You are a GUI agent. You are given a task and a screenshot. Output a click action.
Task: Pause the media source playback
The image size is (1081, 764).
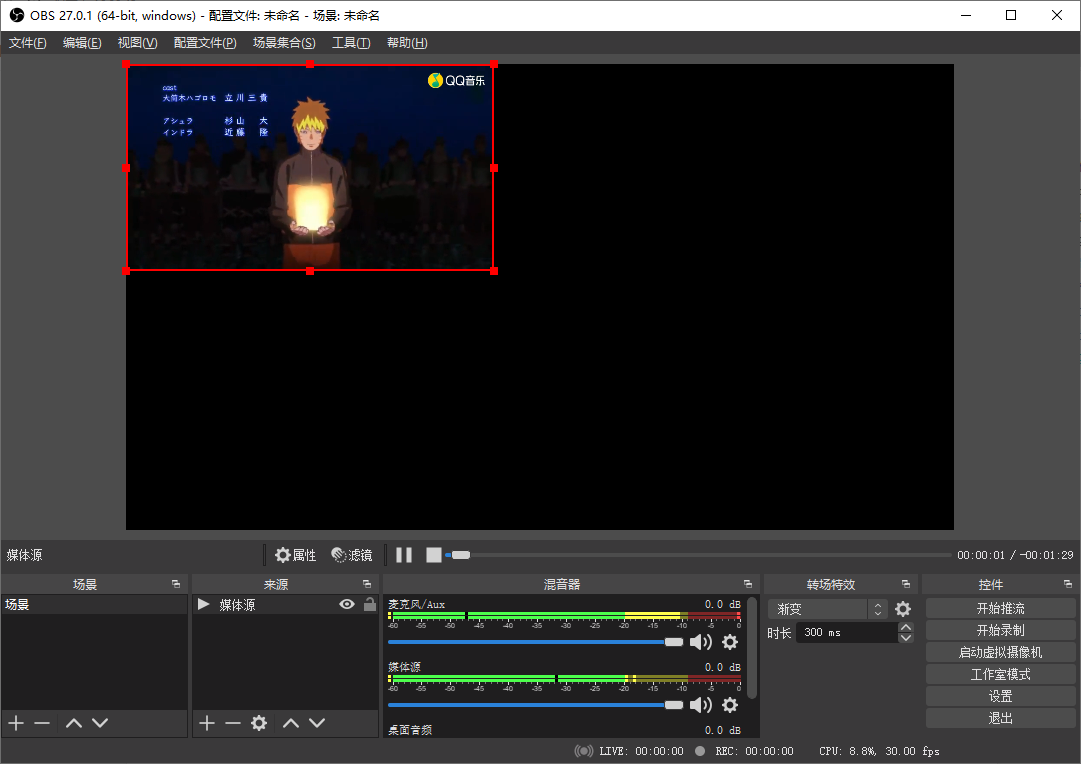pos(404,555)
